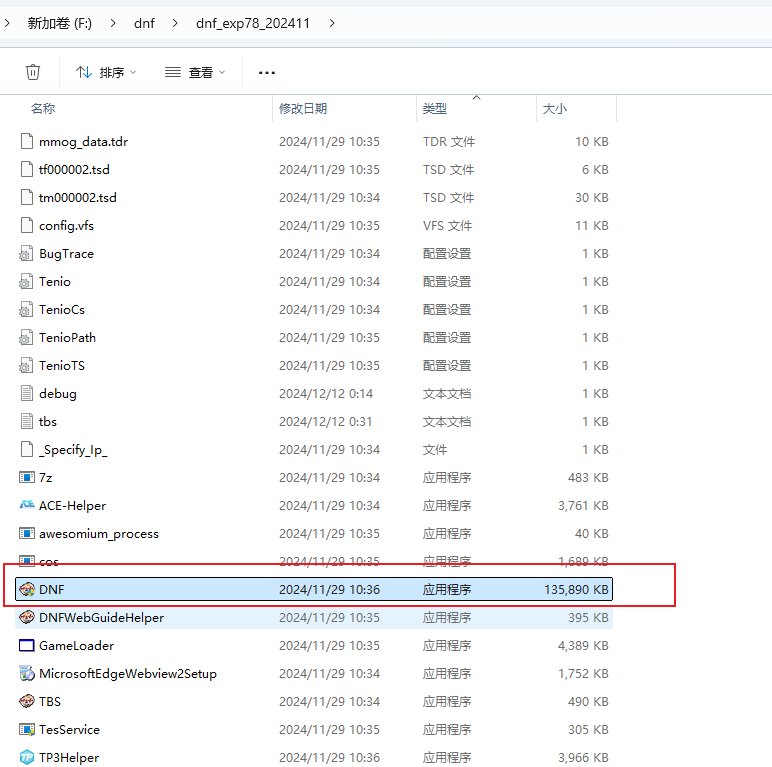Viewport: 772px width, 767px height.
Task: Select the dnf_exp78_202411 breadcrumb
Action: tap(253, 23)
